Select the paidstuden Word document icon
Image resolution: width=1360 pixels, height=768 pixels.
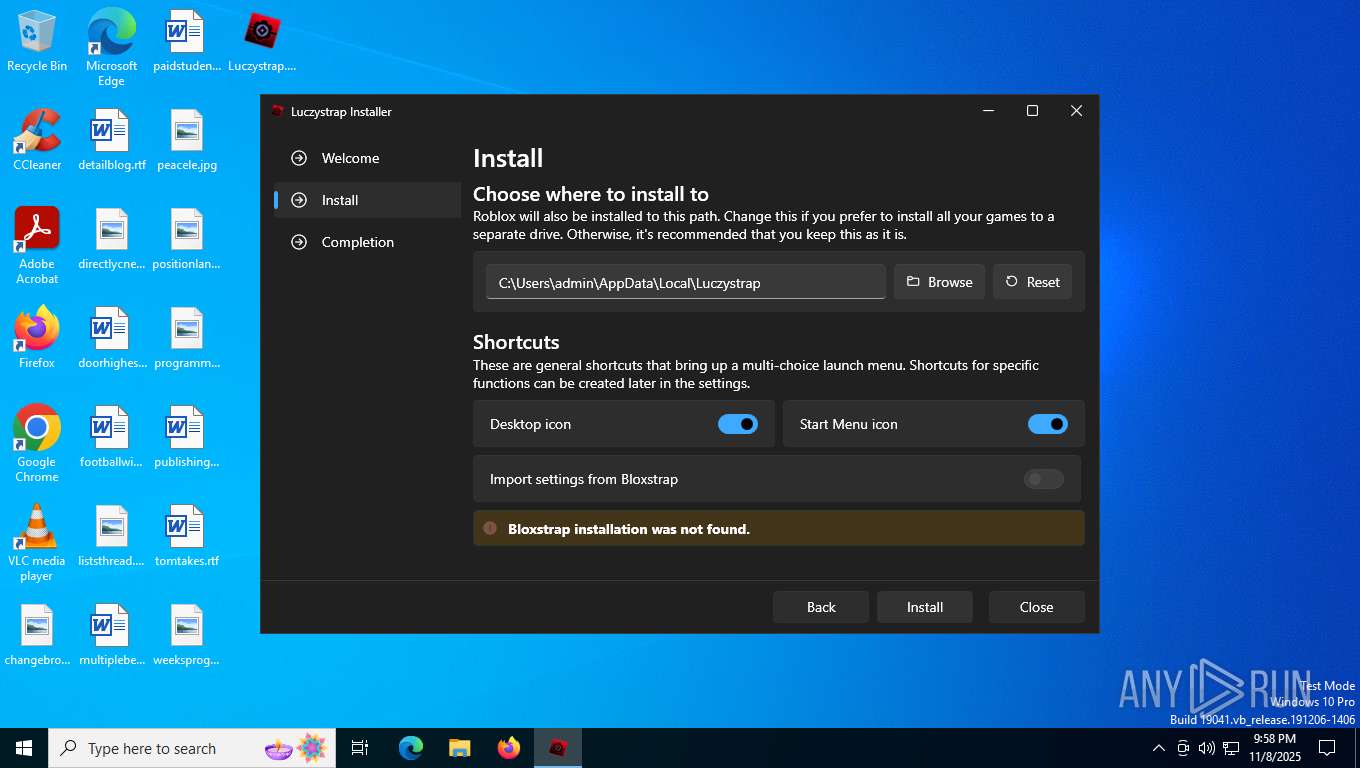coord(186,41)
